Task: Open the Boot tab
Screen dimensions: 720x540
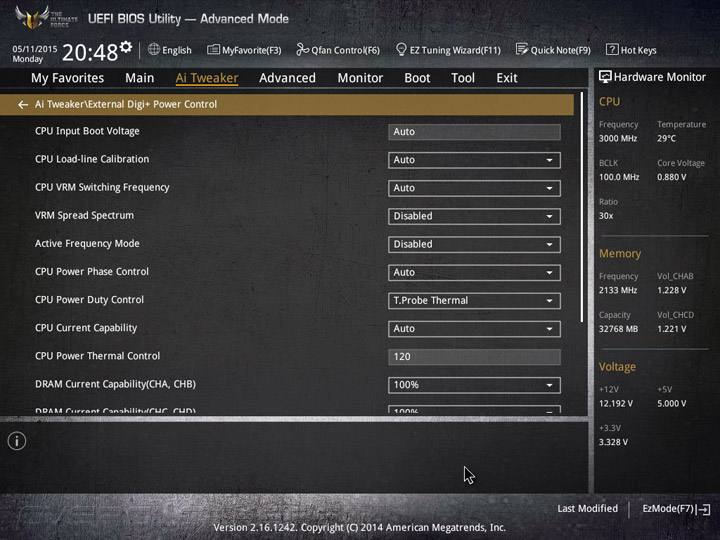Action: (417, 78)
